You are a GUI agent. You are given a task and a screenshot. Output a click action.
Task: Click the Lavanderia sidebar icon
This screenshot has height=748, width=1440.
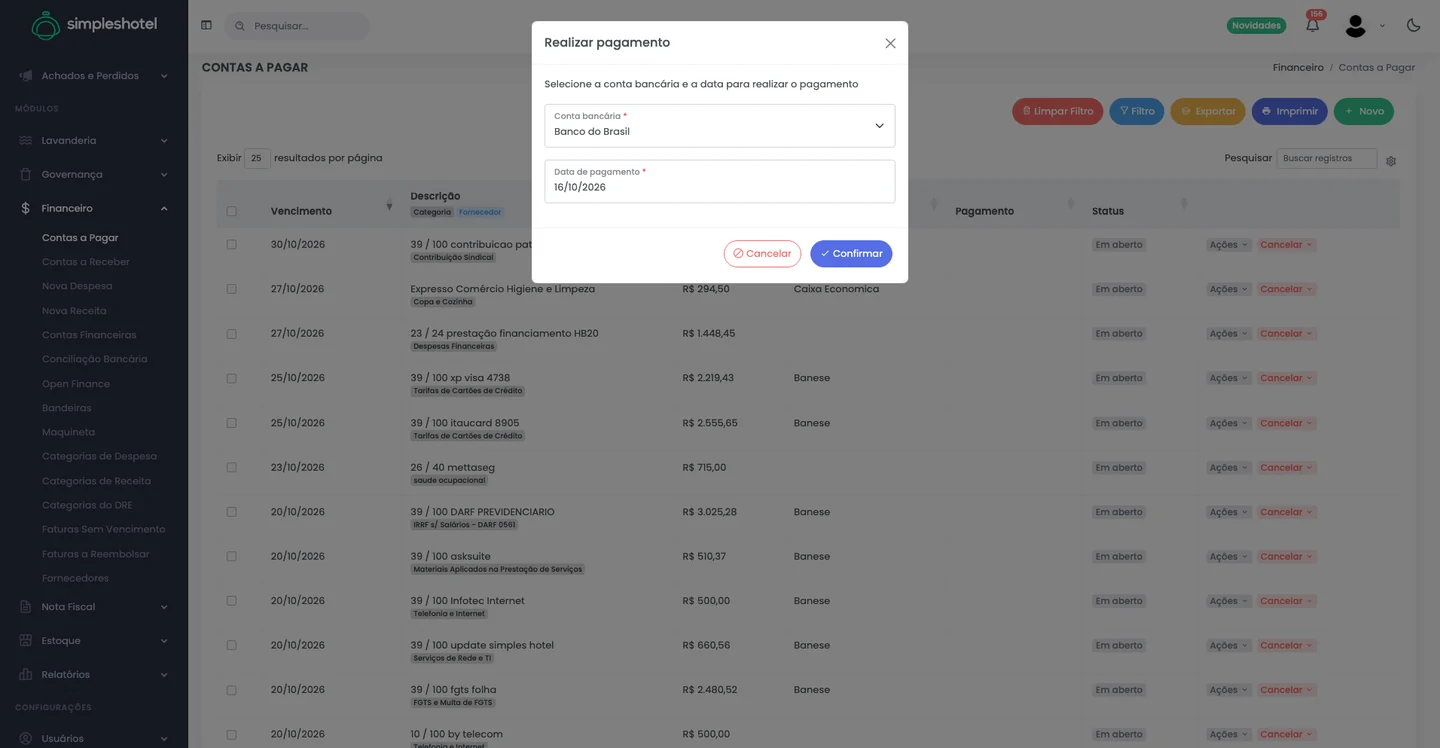tap(26, 141)
